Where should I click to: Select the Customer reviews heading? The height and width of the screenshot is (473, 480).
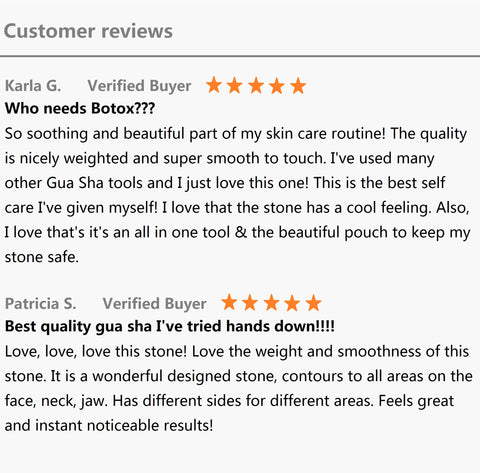point(88,31)
